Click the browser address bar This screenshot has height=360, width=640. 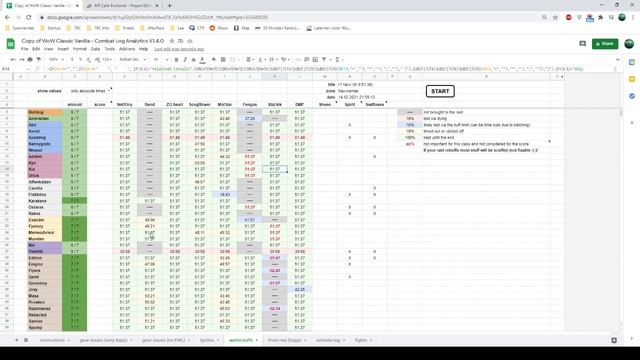[x=286, y=18]
